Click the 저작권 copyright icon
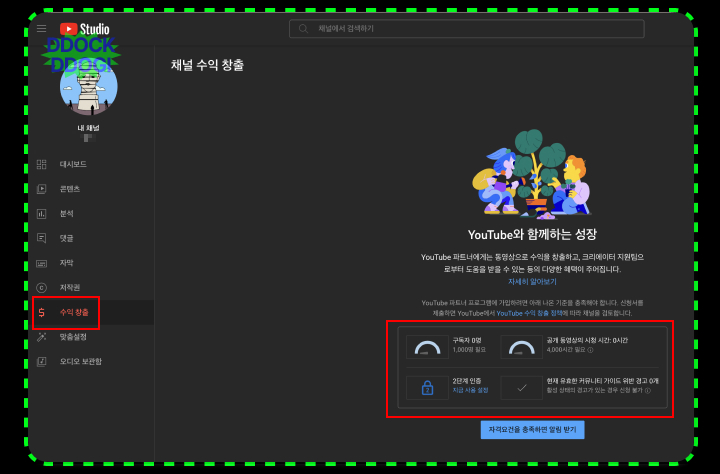Image resolution: width=720 pixels, height=474 pixels. [41, 288]
